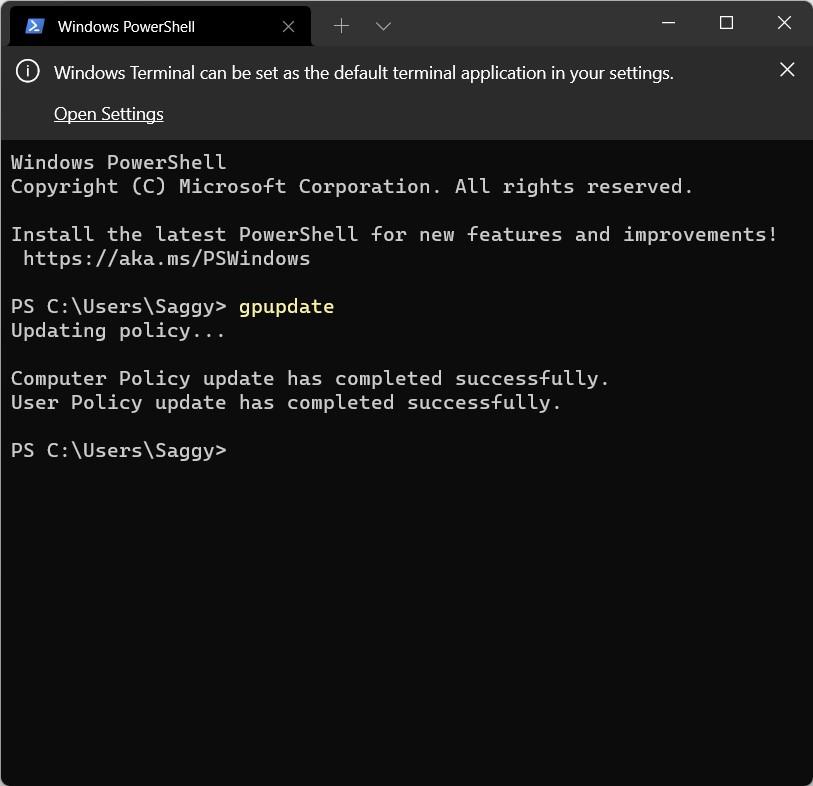Close the Windows PowerShell tab
This screenshot has height=786, width=813.
pos(288,27)
